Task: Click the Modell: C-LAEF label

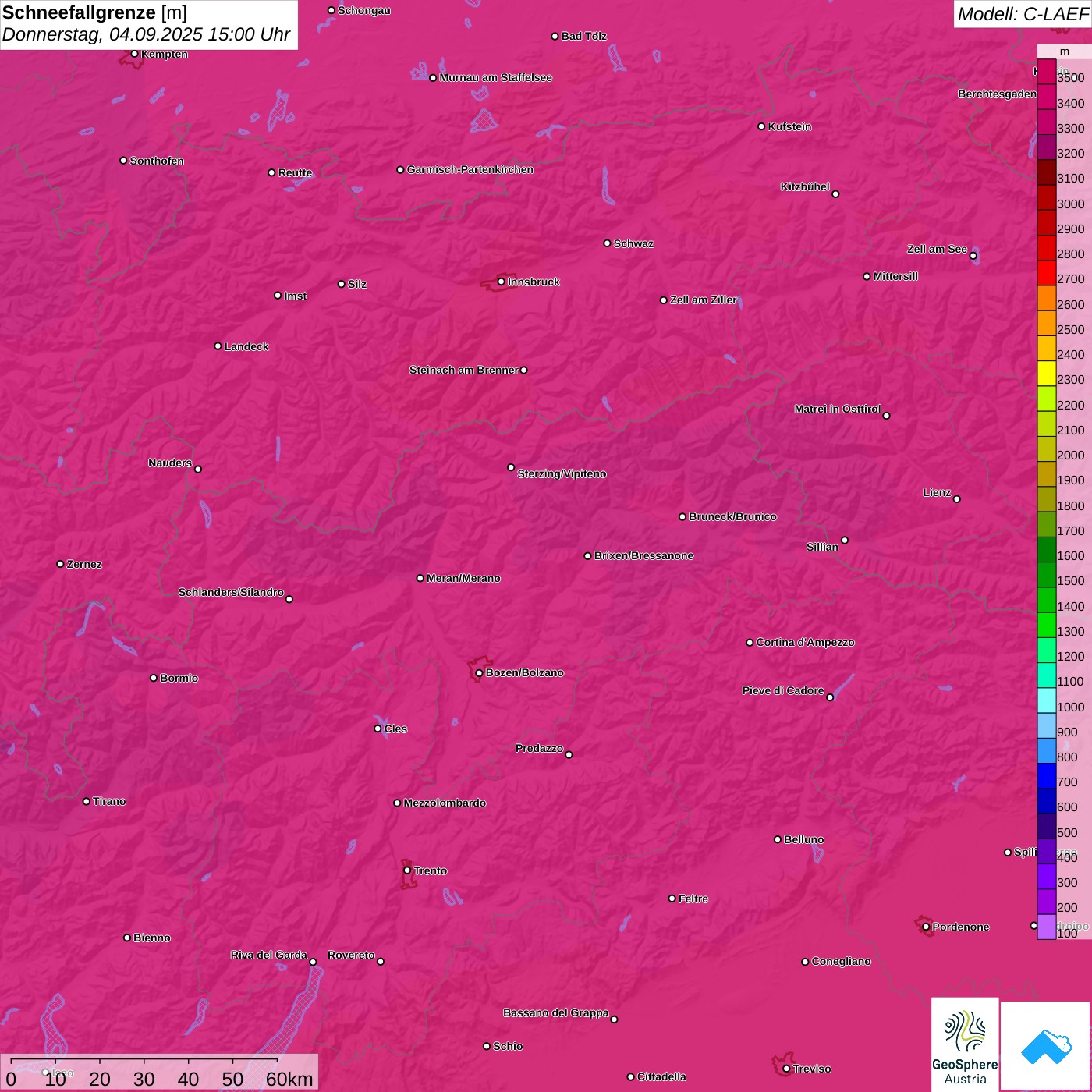Action: coord(1023,14)
